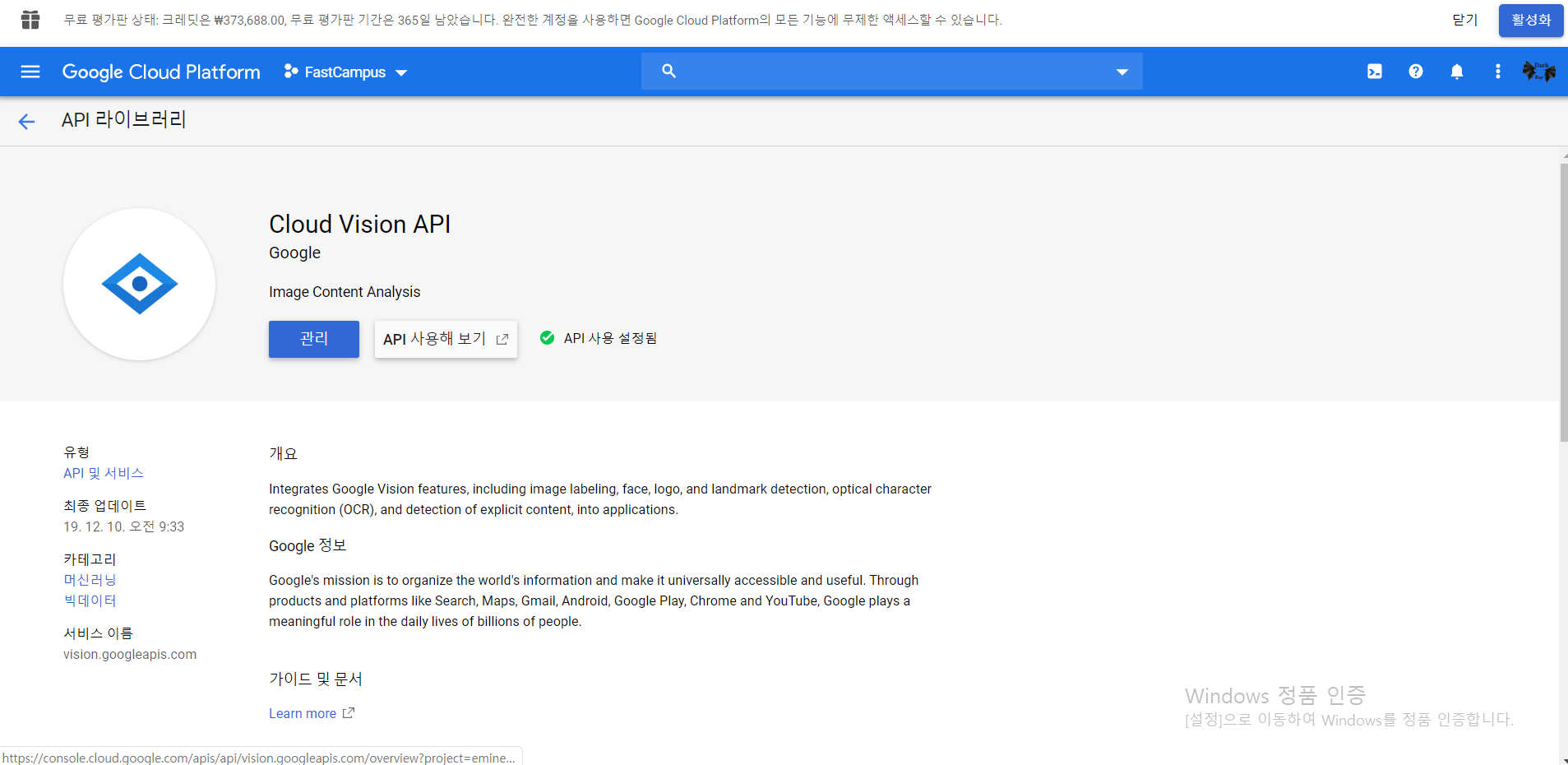Open the Learn more link
1568x765 pixels.
click(311, 713)
